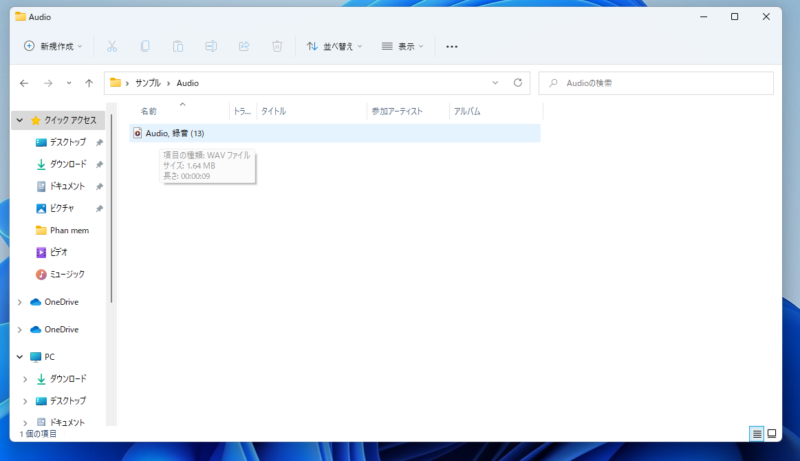Screen dimensions: 800x461
Task: Click サンプル in the address path
Action: click(x=148, y=83)
